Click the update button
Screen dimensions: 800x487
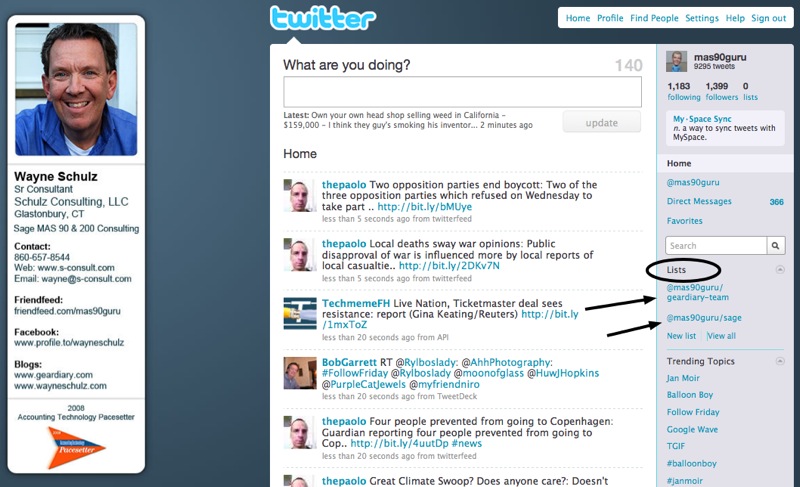[x=602, y=122]
